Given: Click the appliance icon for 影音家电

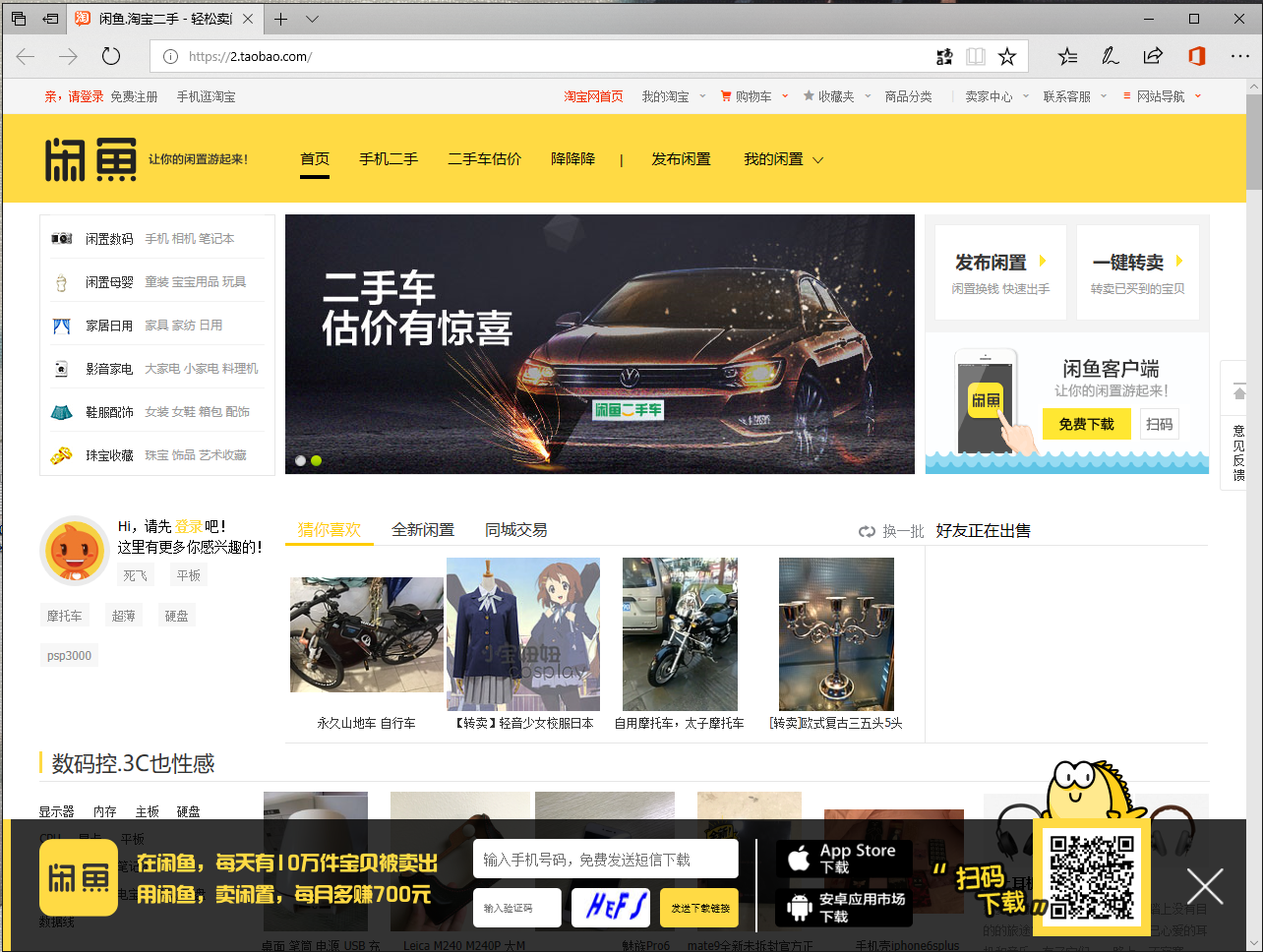Looking at the screenshot, I should coord(61,369).
